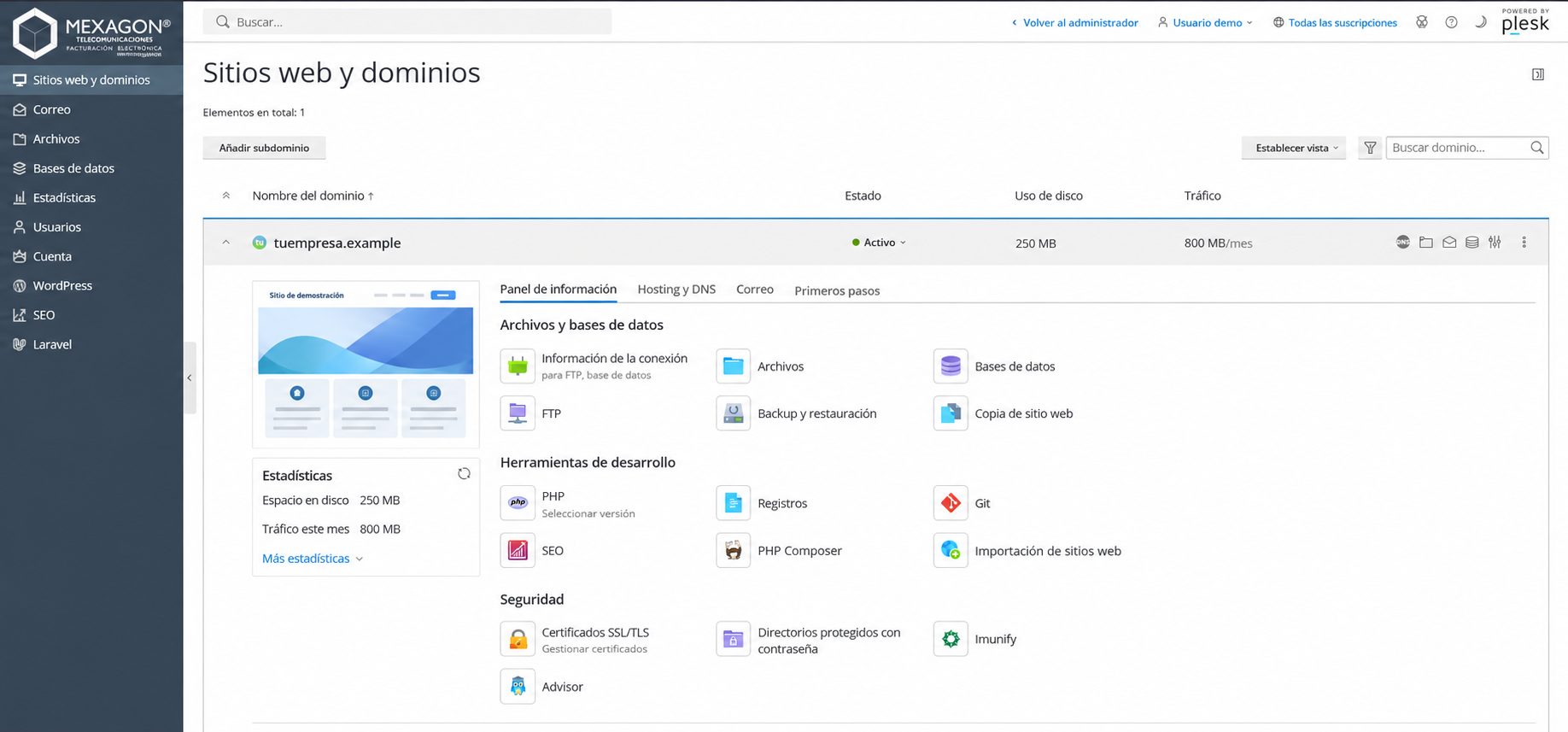
Task: Refresh statistics with the circular arrows icon
Action: point(464,473)
